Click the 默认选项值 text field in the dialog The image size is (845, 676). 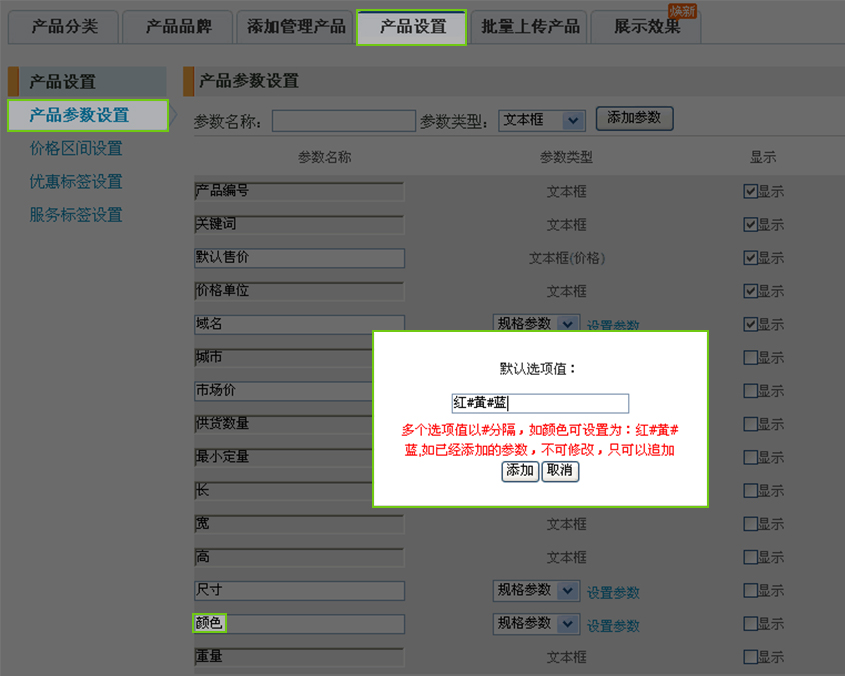pyautogui.click(x=540, y=403)
